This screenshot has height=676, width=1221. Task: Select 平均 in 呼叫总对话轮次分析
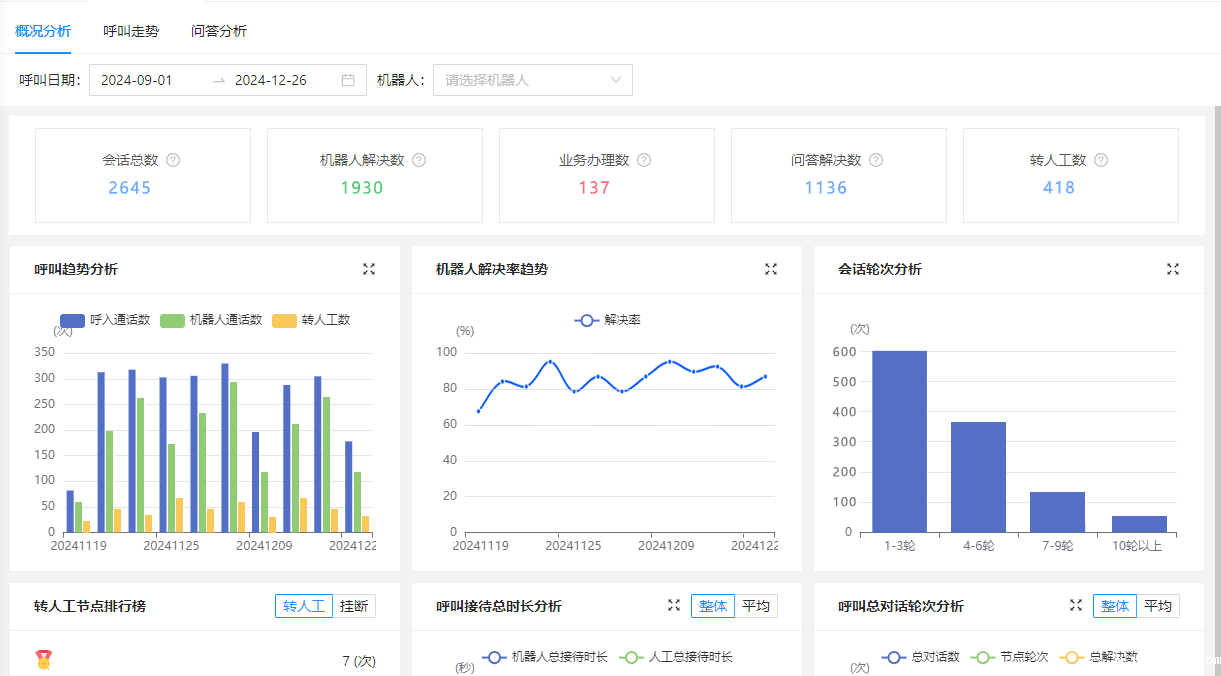tap(1157, 606)
